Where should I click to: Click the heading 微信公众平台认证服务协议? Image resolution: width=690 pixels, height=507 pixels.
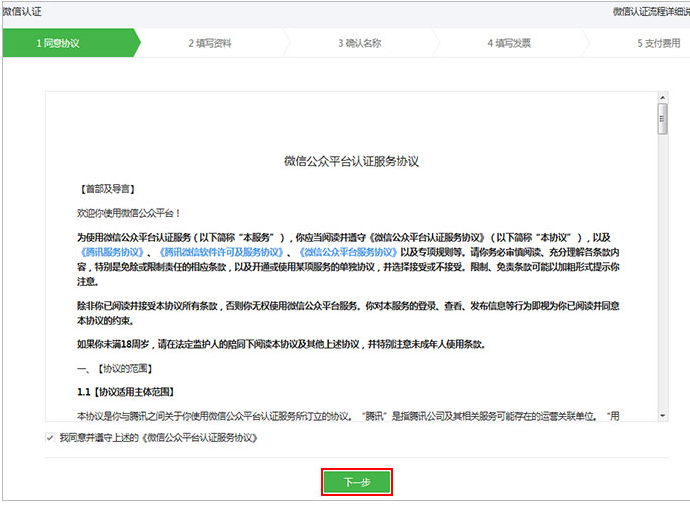(x=351, y=162)
